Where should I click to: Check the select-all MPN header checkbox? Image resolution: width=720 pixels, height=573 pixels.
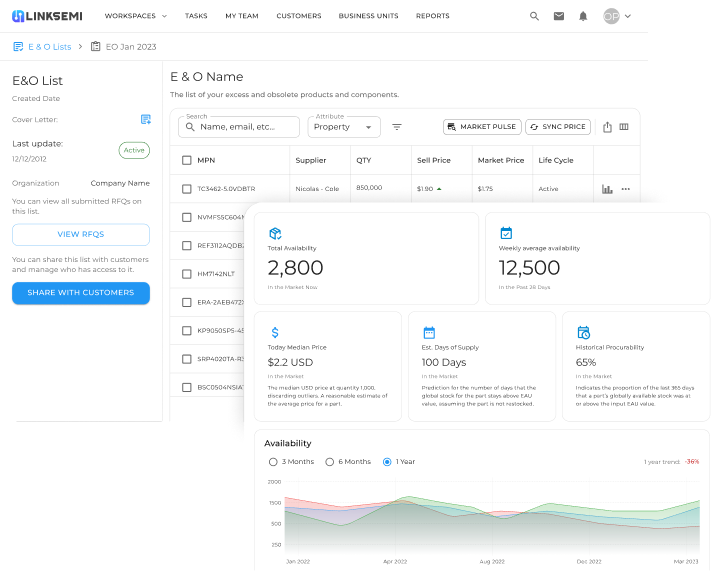coord(186,160)
